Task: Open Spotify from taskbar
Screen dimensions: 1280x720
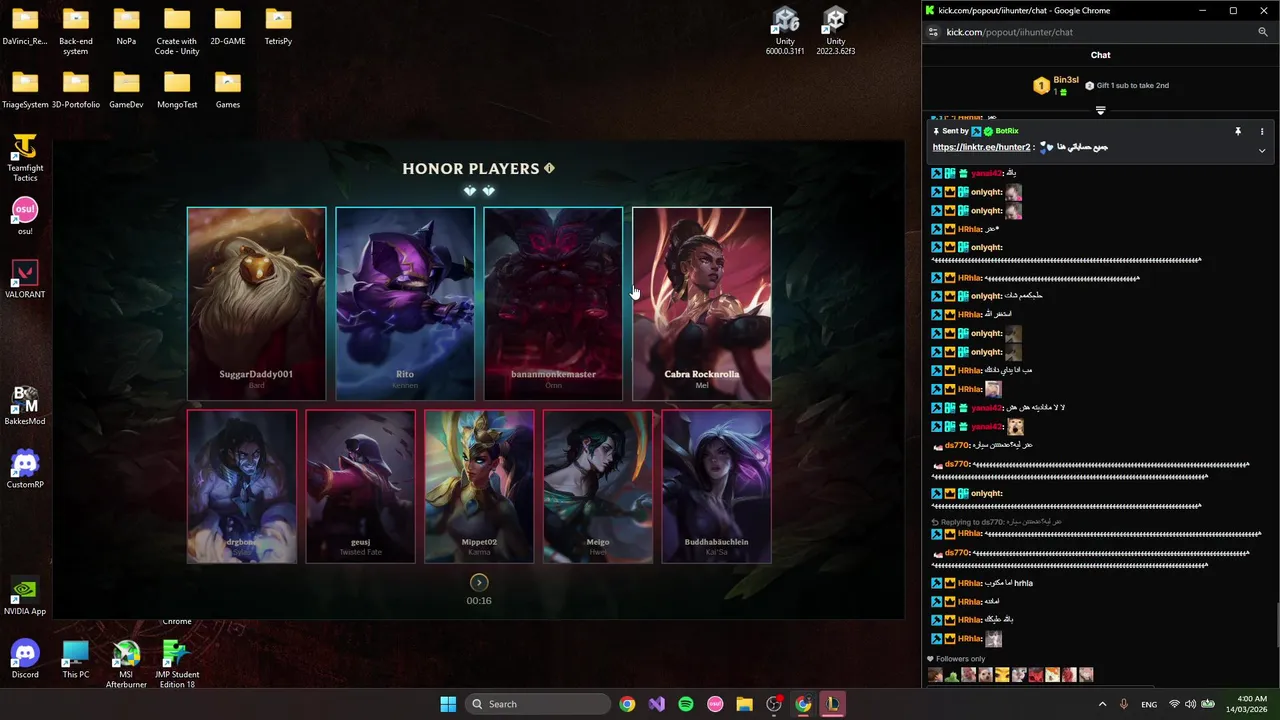Action: tap(686, 704)
